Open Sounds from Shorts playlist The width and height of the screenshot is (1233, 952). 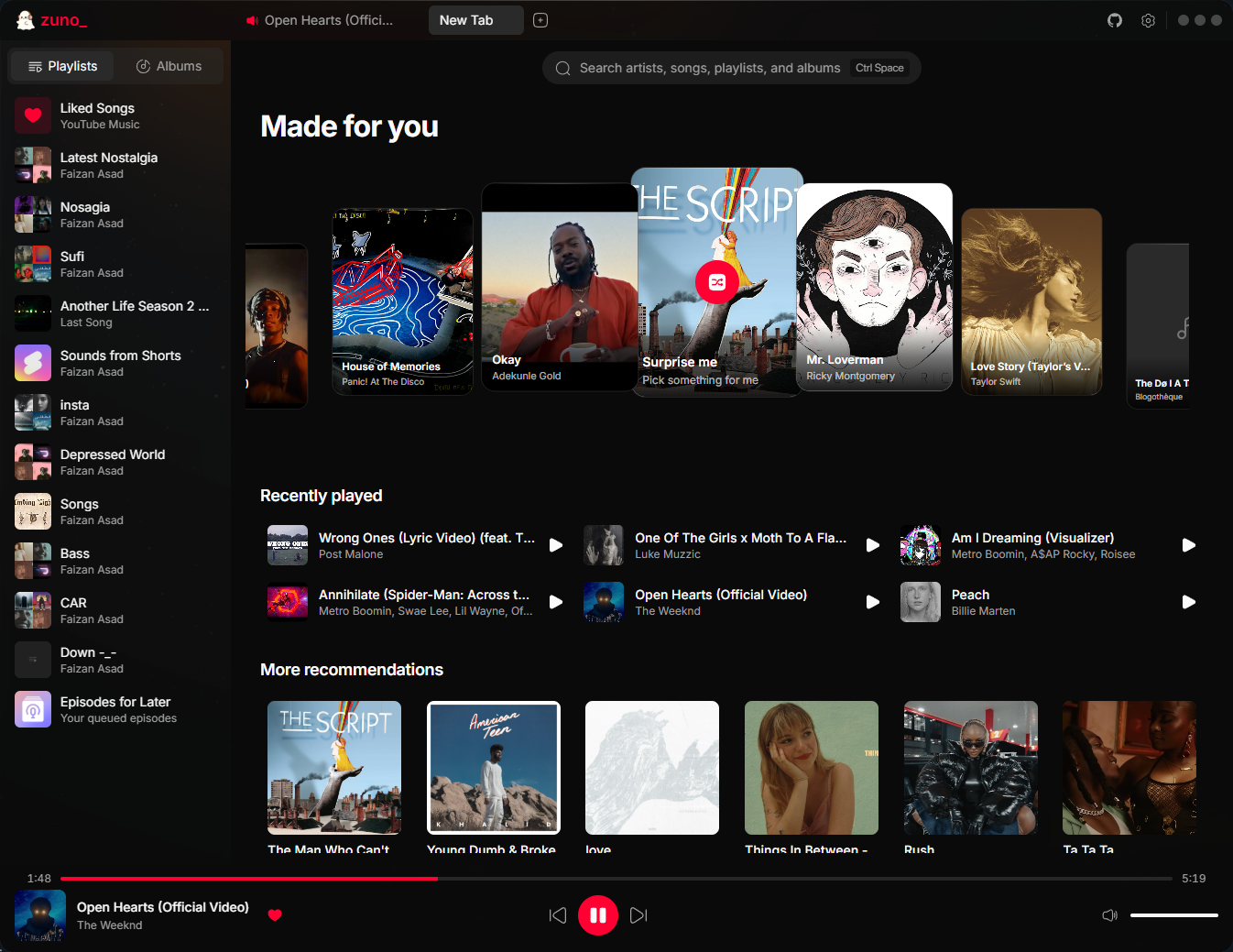pos(115,363)
